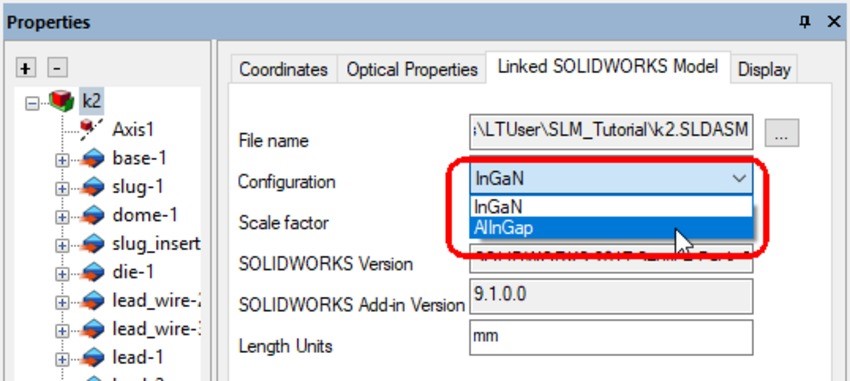Click the collapse-all minus button above tree
The height and width of the screenshot is (381, 850).
57,69
